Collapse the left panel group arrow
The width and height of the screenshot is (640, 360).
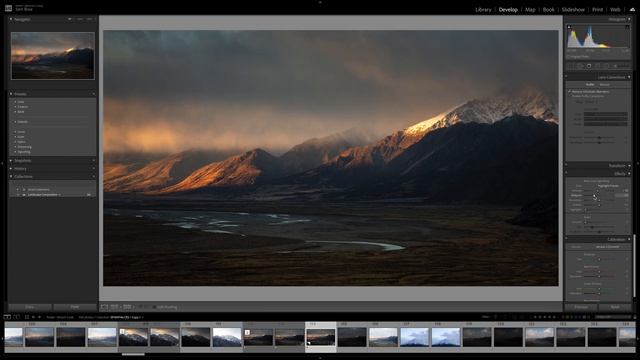[x=2, y=163]
